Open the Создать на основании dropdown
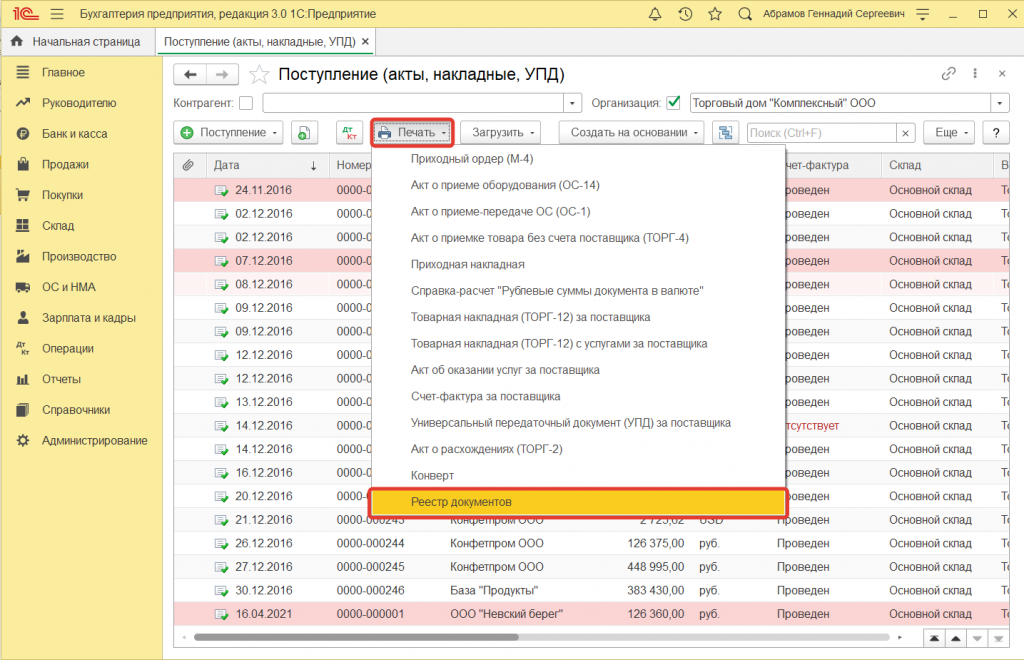1024x660 pixels. pyautogui.click(x=631, y=133)
